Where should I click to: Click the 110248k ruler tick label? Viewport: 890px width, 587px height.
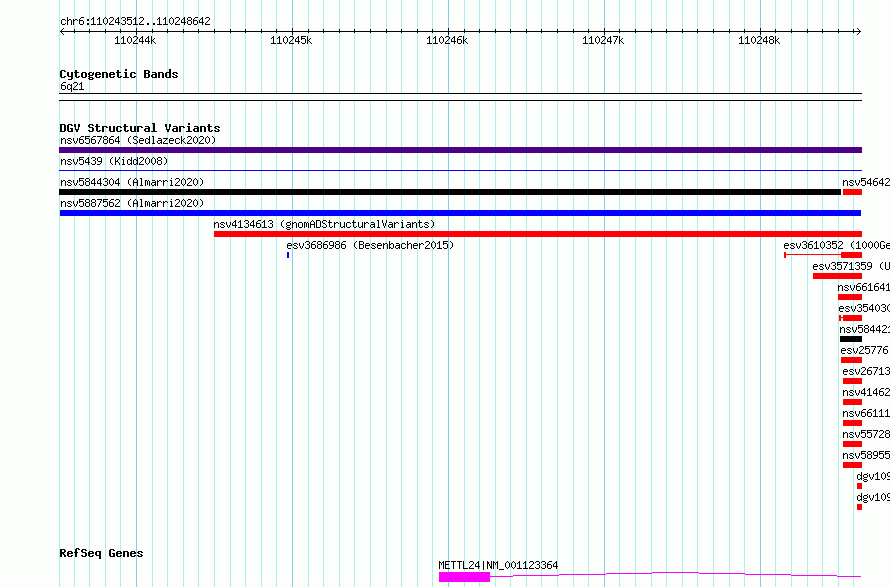coord(759,40)
